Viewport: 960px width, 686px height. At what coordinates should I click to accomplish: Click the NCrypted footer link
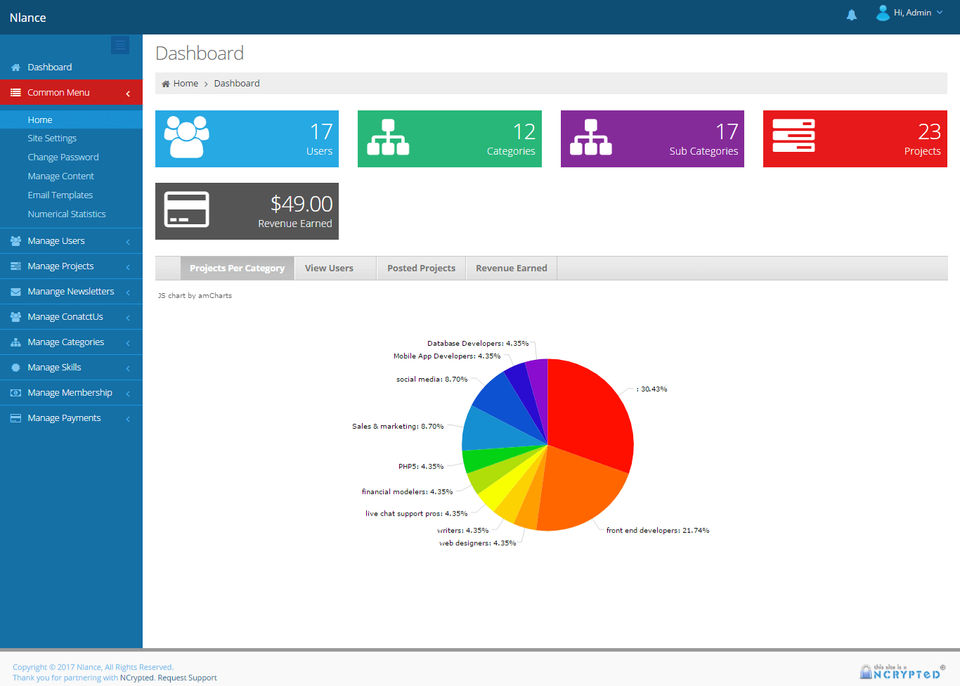[x=137, y=677]
